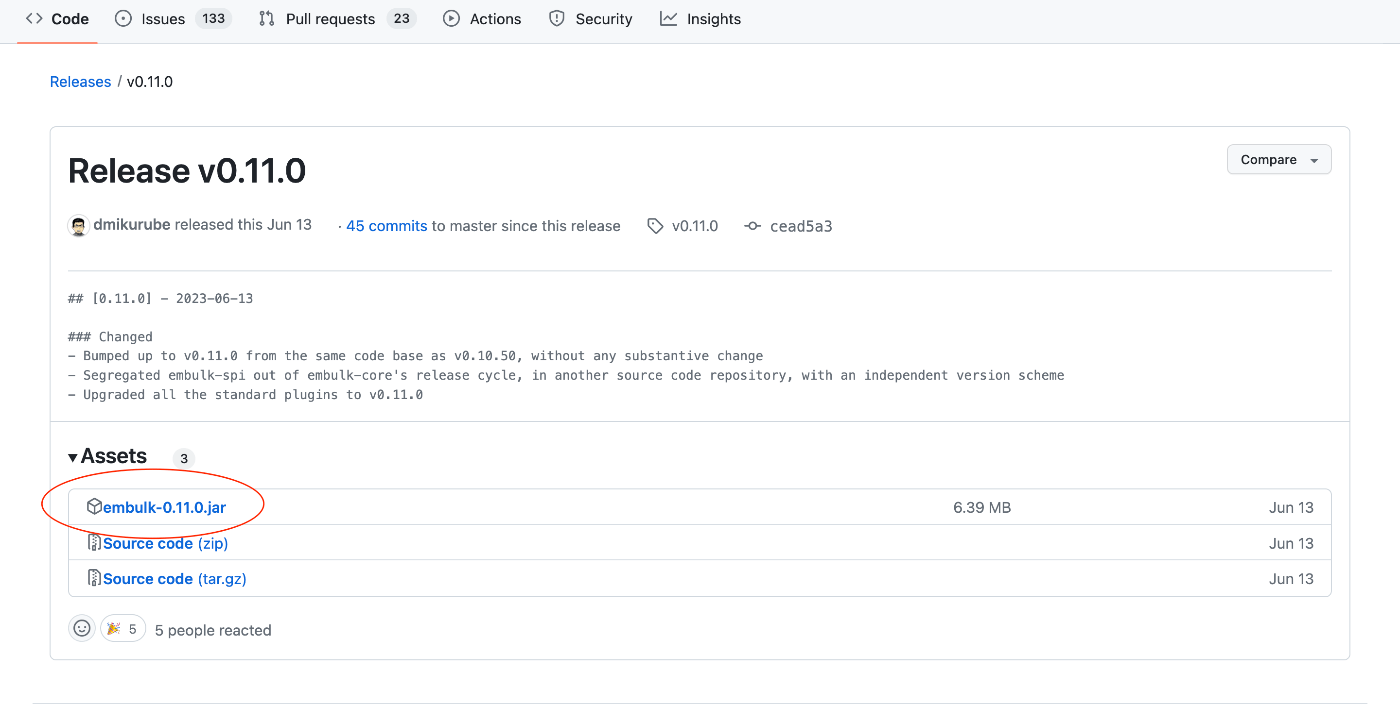Collapse the Assets section triangle
1400x722 pixels.
point(73,458)
